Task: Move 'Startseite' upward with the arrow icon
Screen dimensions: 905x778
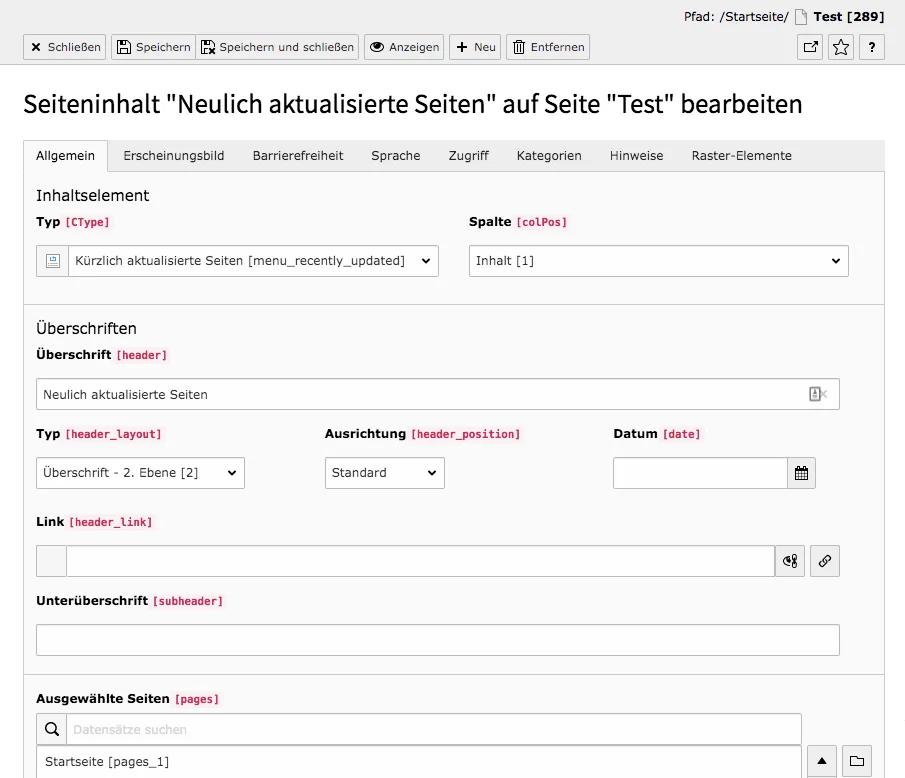Action: [821, 761]
